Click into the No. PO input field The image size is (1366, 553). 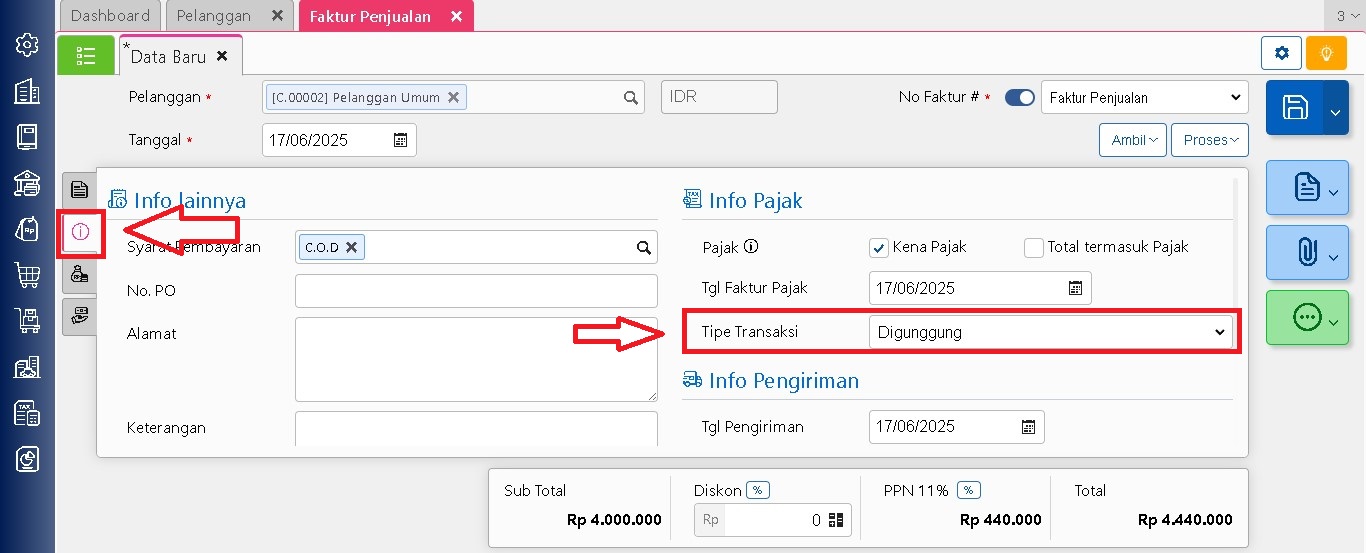(x=476, y=291)
